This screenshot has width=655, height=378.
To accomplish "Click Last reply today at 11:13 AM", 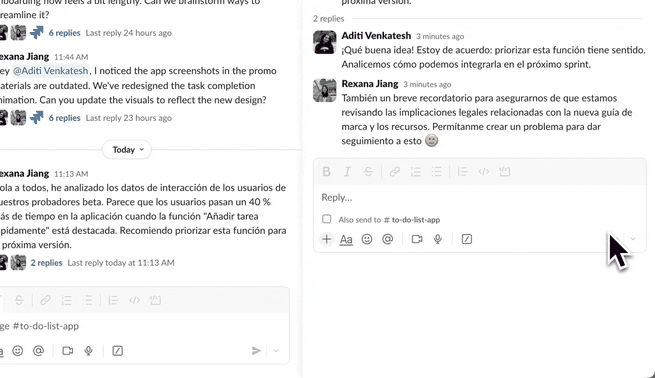I will [121, 263].
